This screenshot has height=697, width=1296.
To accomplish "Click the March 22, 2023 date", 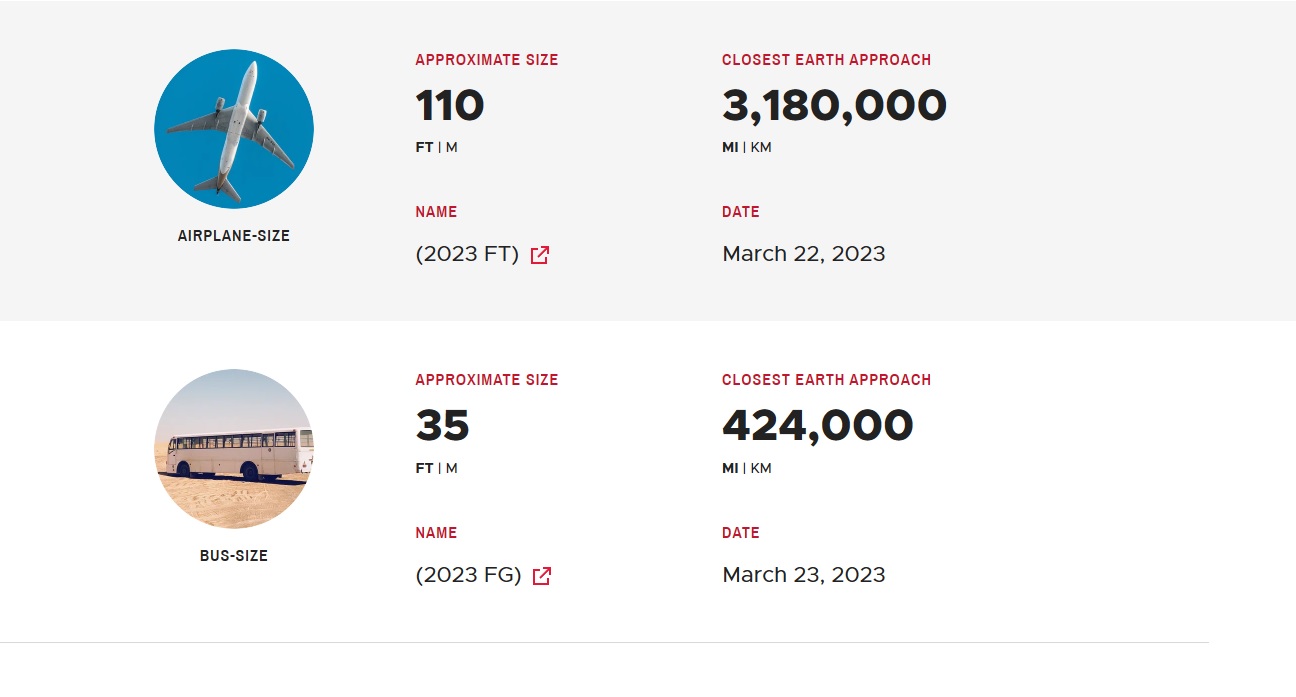I will click(x=803, y=254).
